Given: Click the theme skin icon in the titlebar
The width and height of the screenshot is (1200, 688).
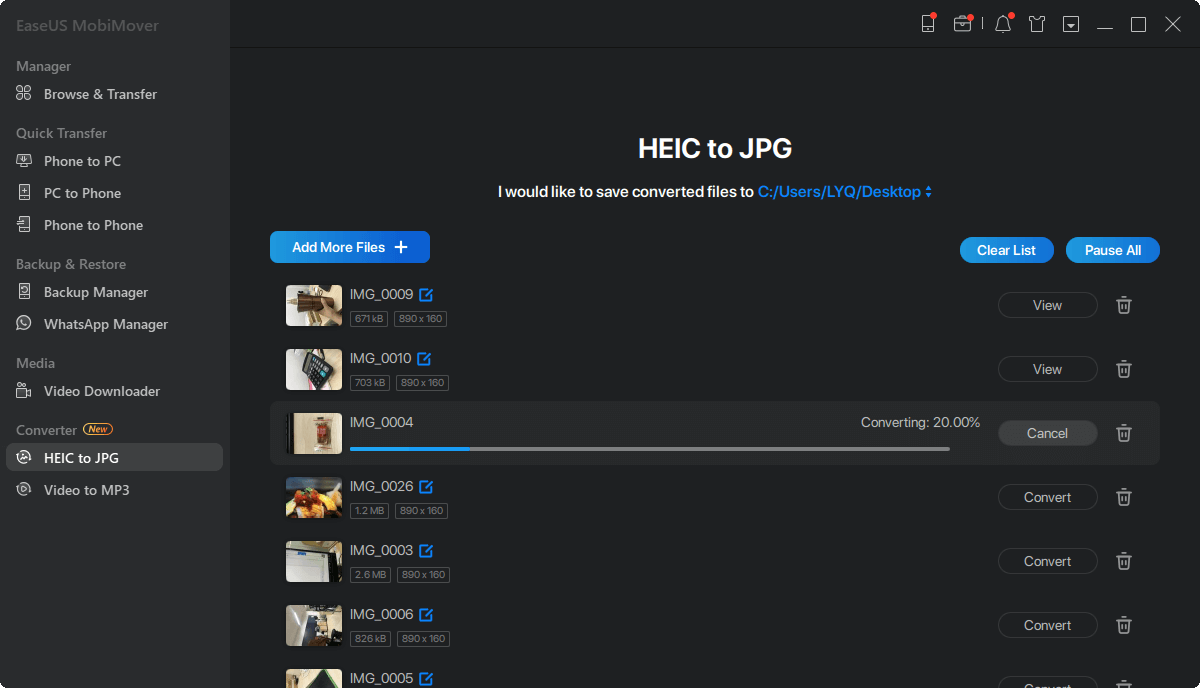Looking at the screenshot, I should (1036, 23).
